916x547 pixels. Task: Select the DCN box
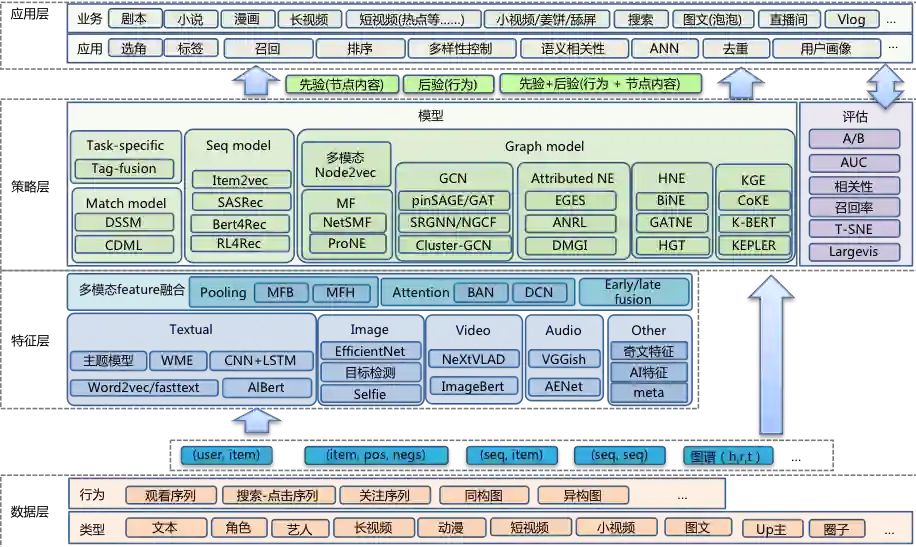539,292
